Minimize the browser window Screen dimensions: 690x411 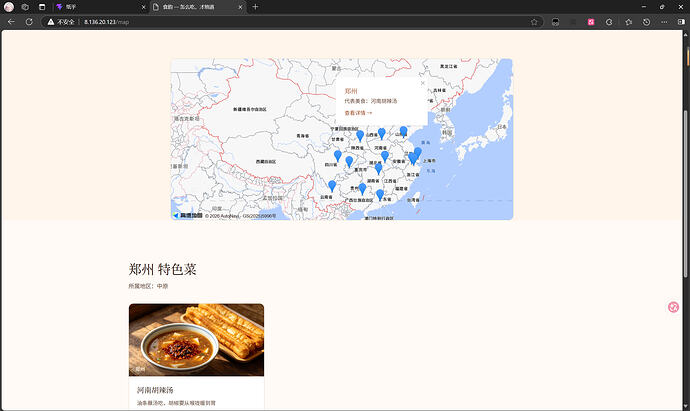644,7
